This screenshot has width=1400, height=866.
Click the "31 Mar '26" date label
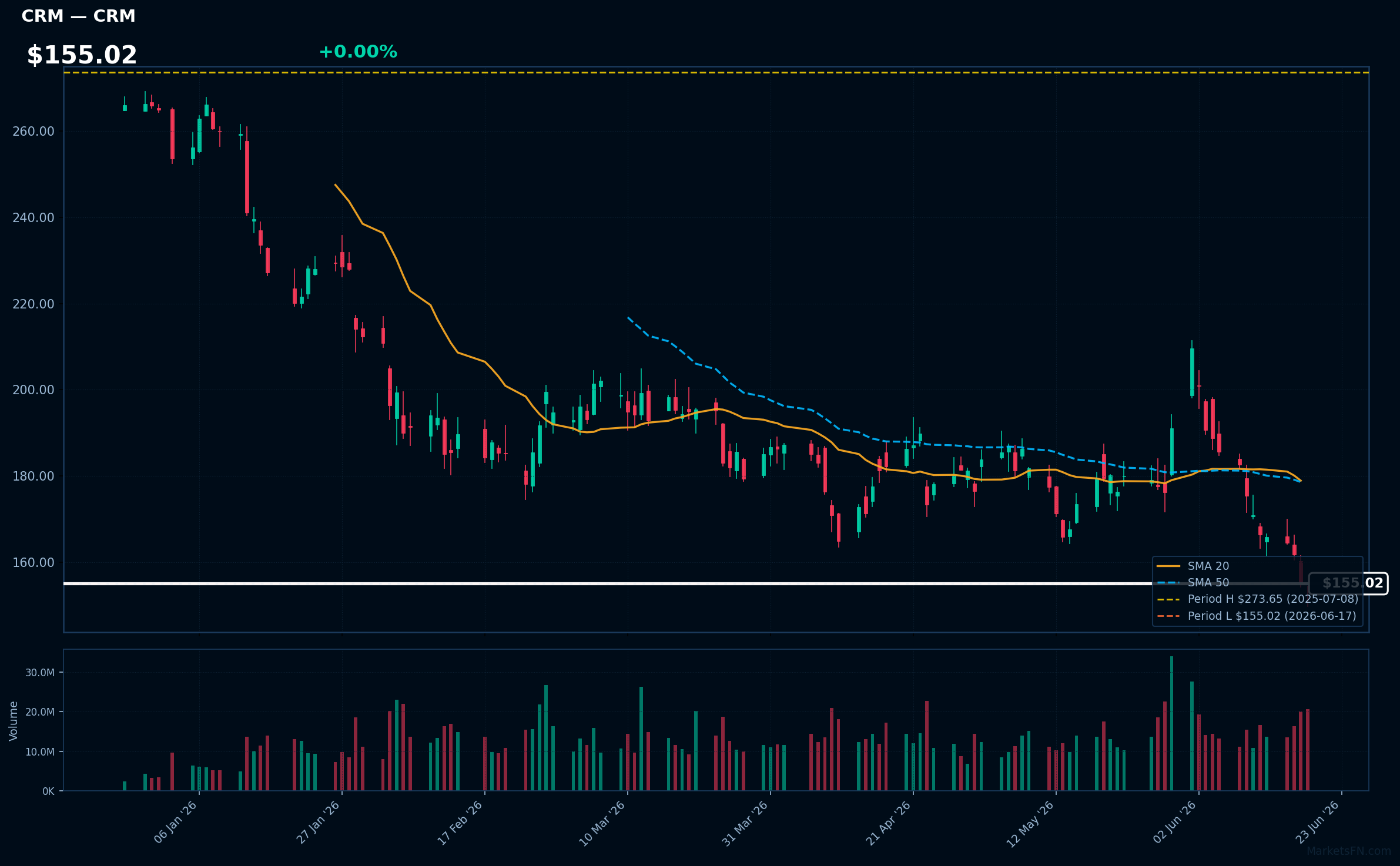(x=745, y=823)
